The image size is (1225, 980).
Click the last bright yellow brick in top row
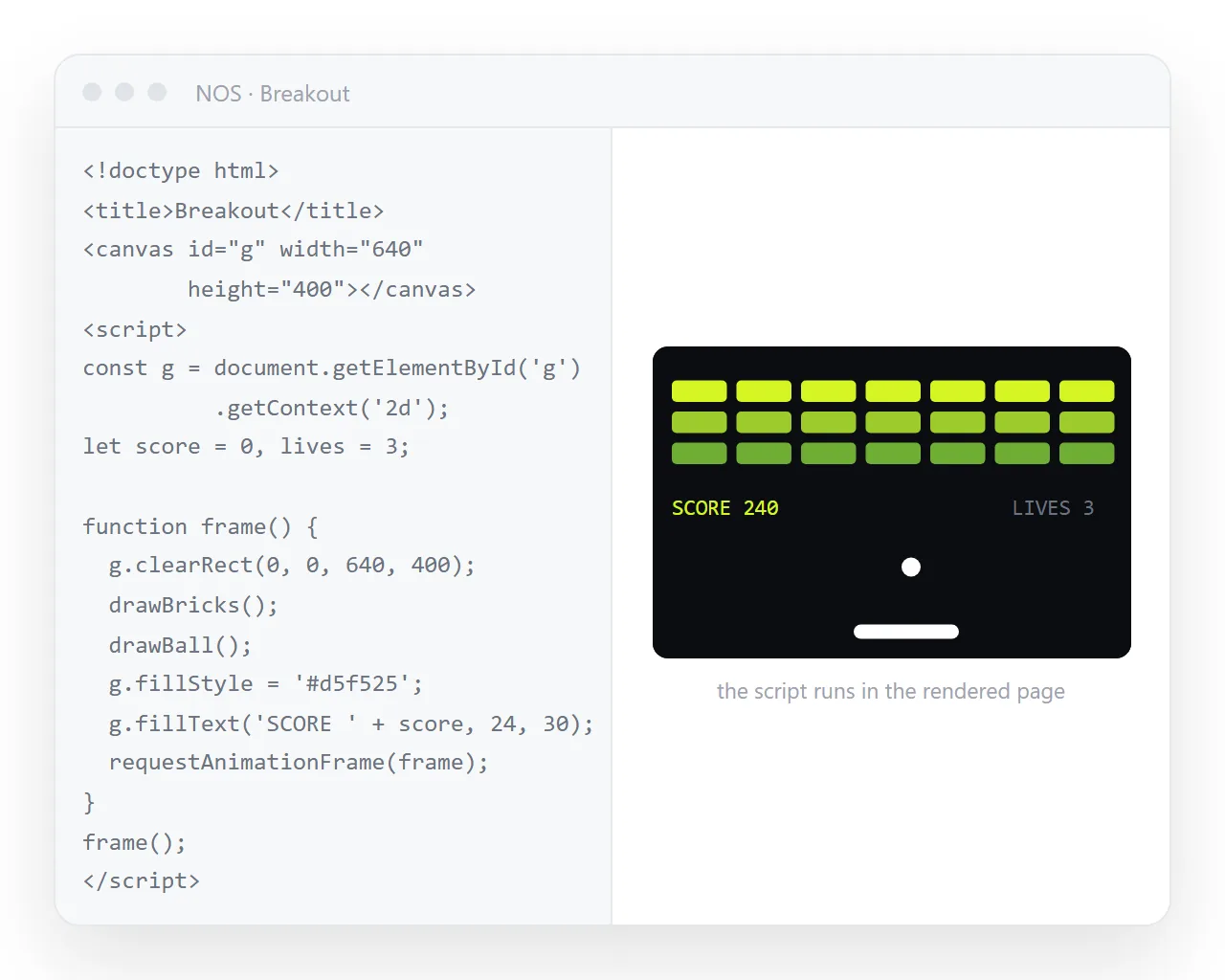tap(1087, 391)
